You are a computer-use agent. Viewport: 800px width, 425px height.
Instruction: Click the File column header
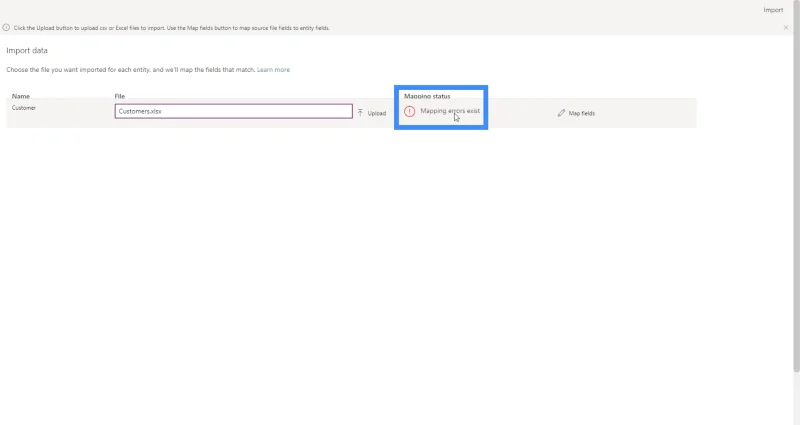(120, 96)
